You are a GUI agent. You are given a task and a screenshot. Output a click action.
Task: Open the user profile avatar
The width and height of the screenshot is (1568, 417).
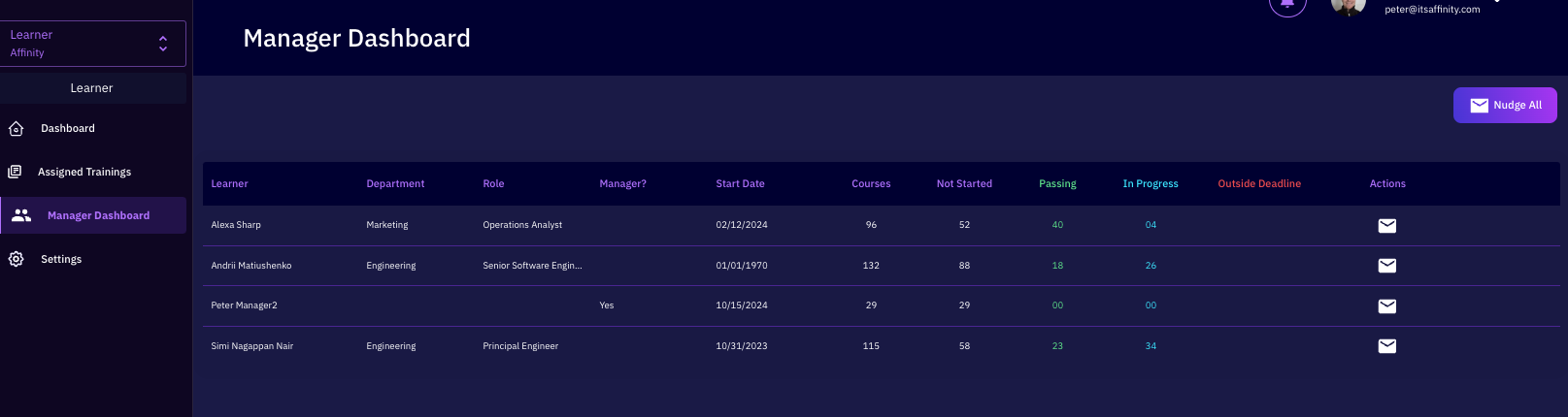[x=1348, y=6]
